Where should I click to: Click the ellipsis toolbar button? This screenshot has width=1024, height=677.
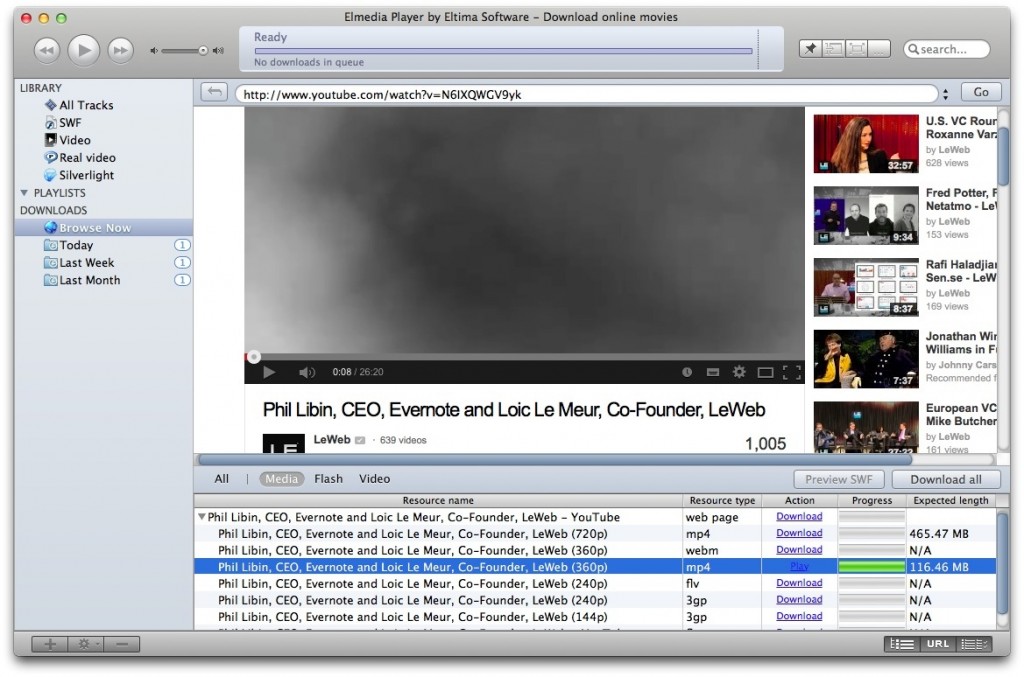pos(879,48)
